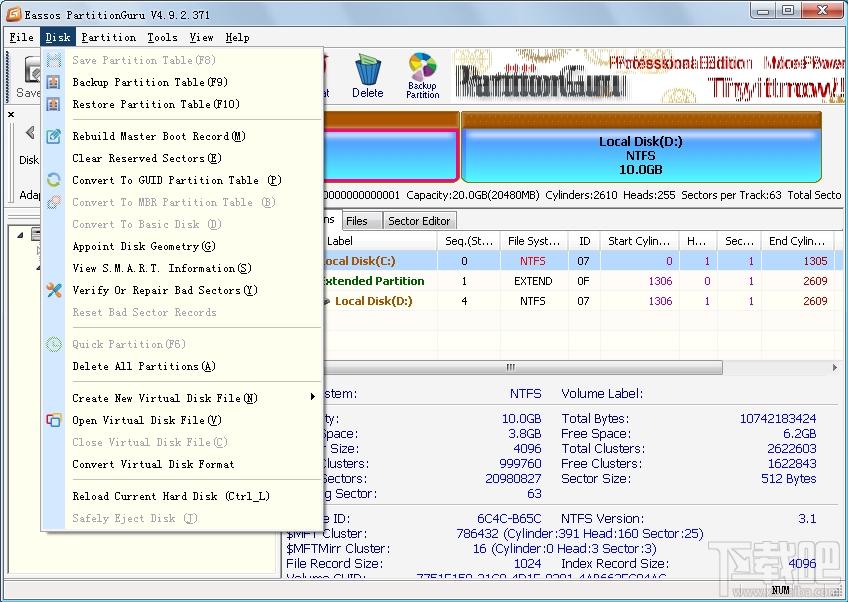Viewport: 848px width, 602px height.
Task: Click the NUM indicator in status bar
Action: tap(780, 590)
